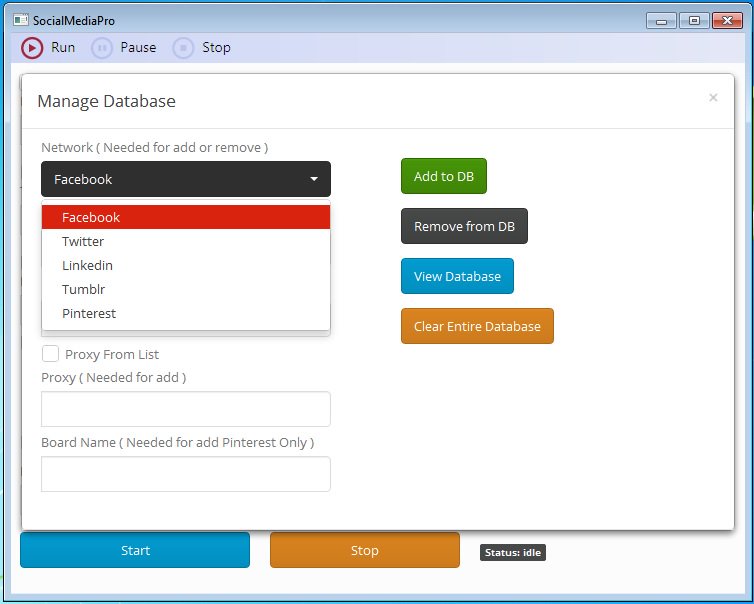Screen dimensions: 754x604
Task: Click the Stop label in top toolbar
Action: [216, 48]
